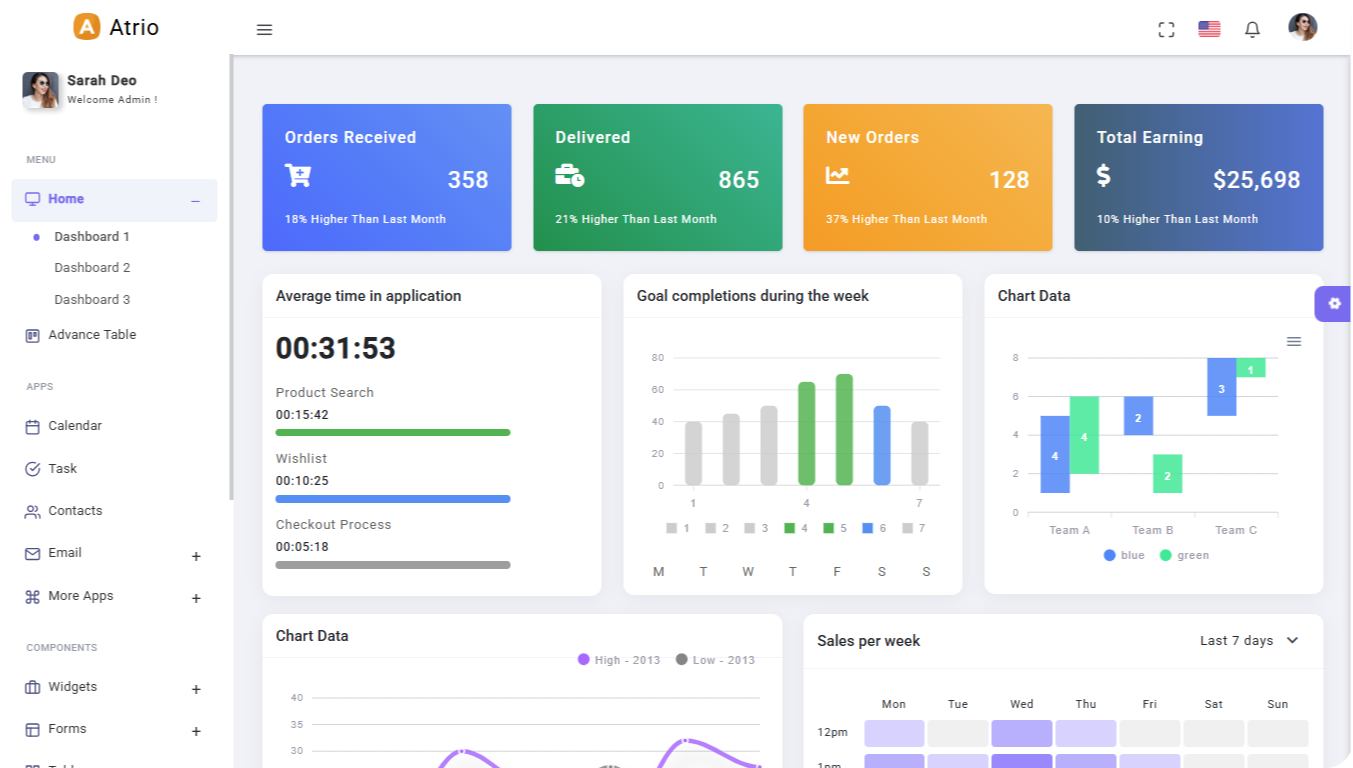Click the user avatar in header
This screenshot has width=1353, height=768.
tap(1302, 27)
